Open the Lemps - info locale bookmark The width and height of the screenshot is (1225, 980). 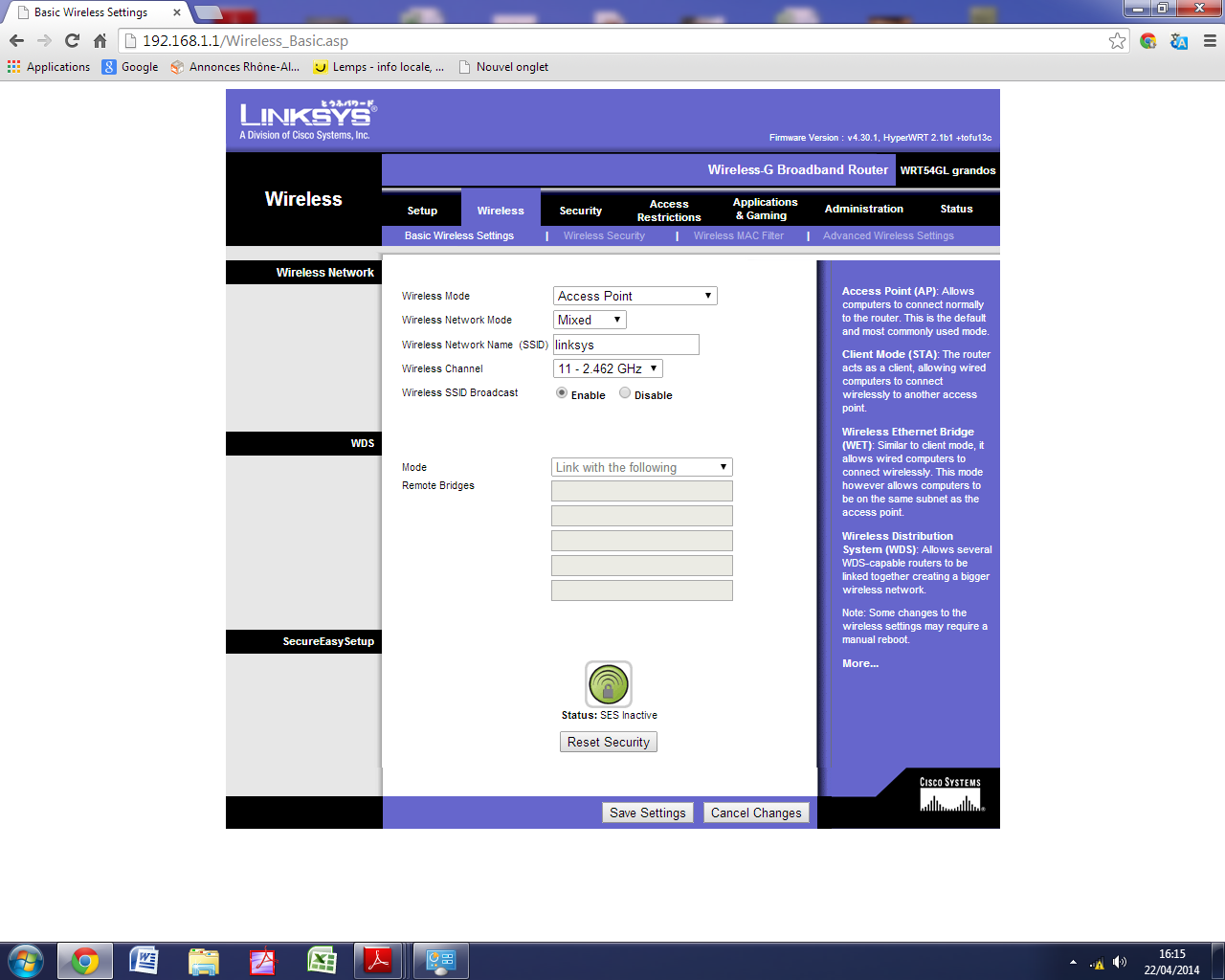point(379,67)
